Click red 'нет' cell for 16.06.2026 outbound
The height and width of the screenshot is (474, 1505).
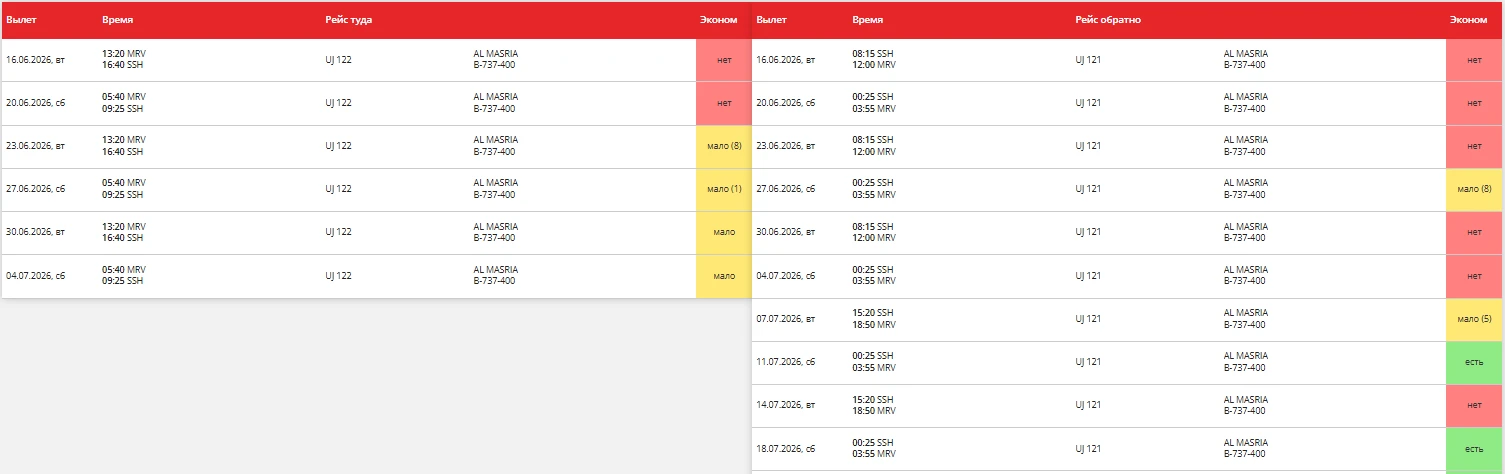pos(723,60)
